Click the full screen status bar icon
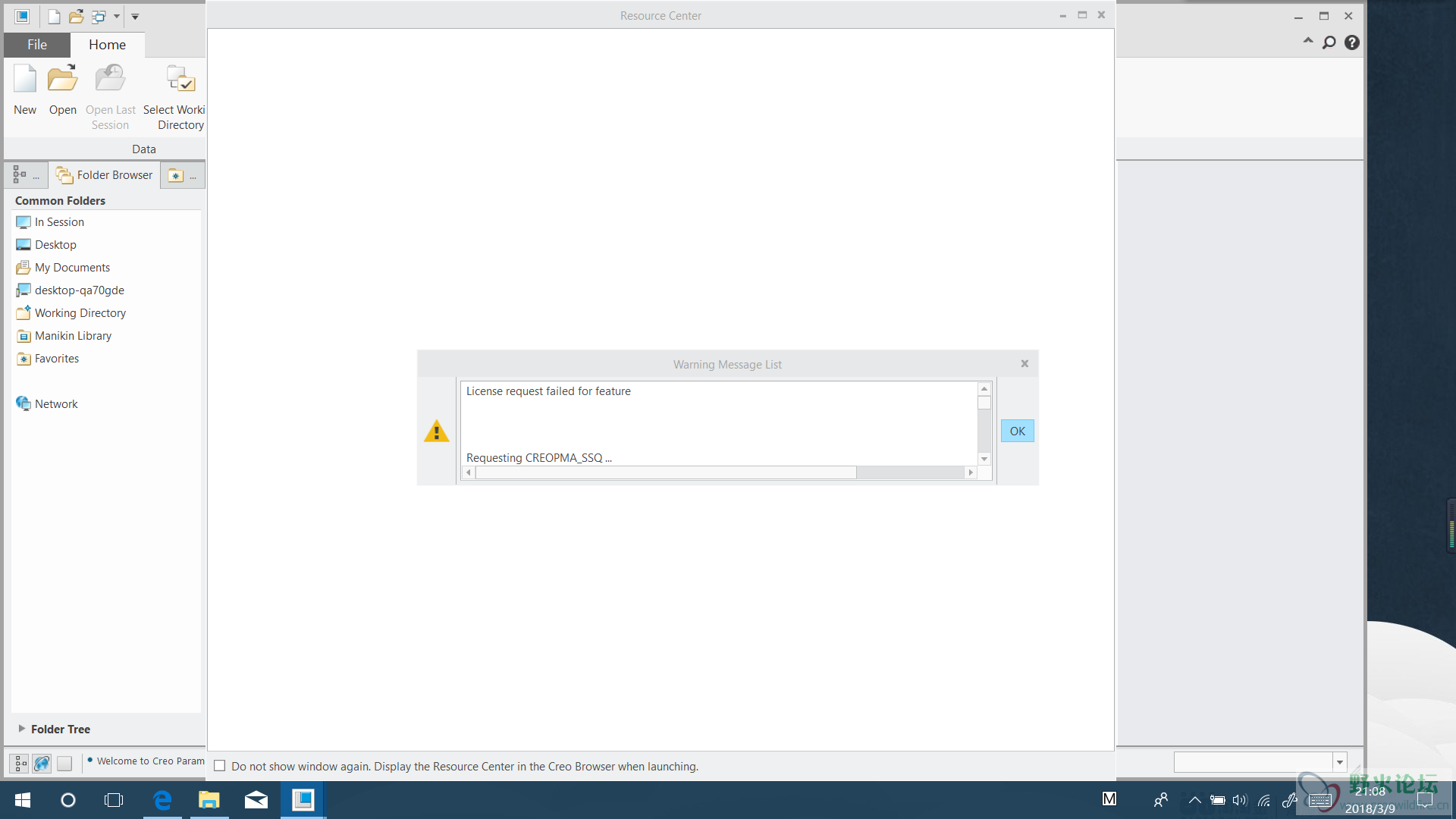The image size is (1456, 819). click(64, 763)
